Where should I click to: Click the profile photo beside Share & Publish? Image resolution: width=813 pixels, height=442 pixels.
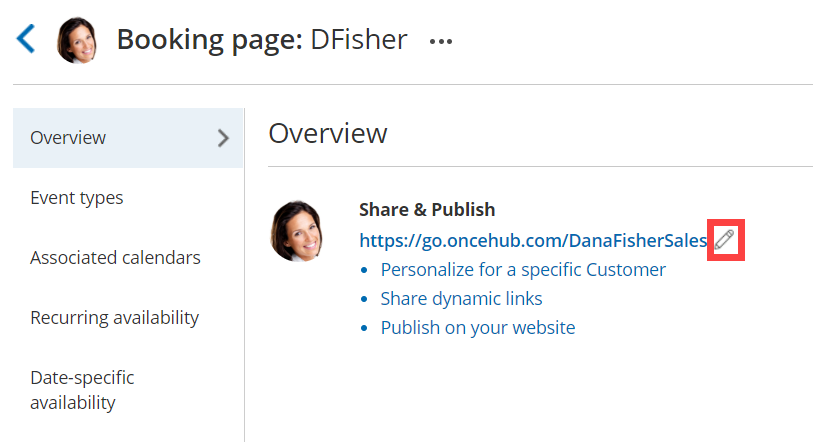pos(297,231)
